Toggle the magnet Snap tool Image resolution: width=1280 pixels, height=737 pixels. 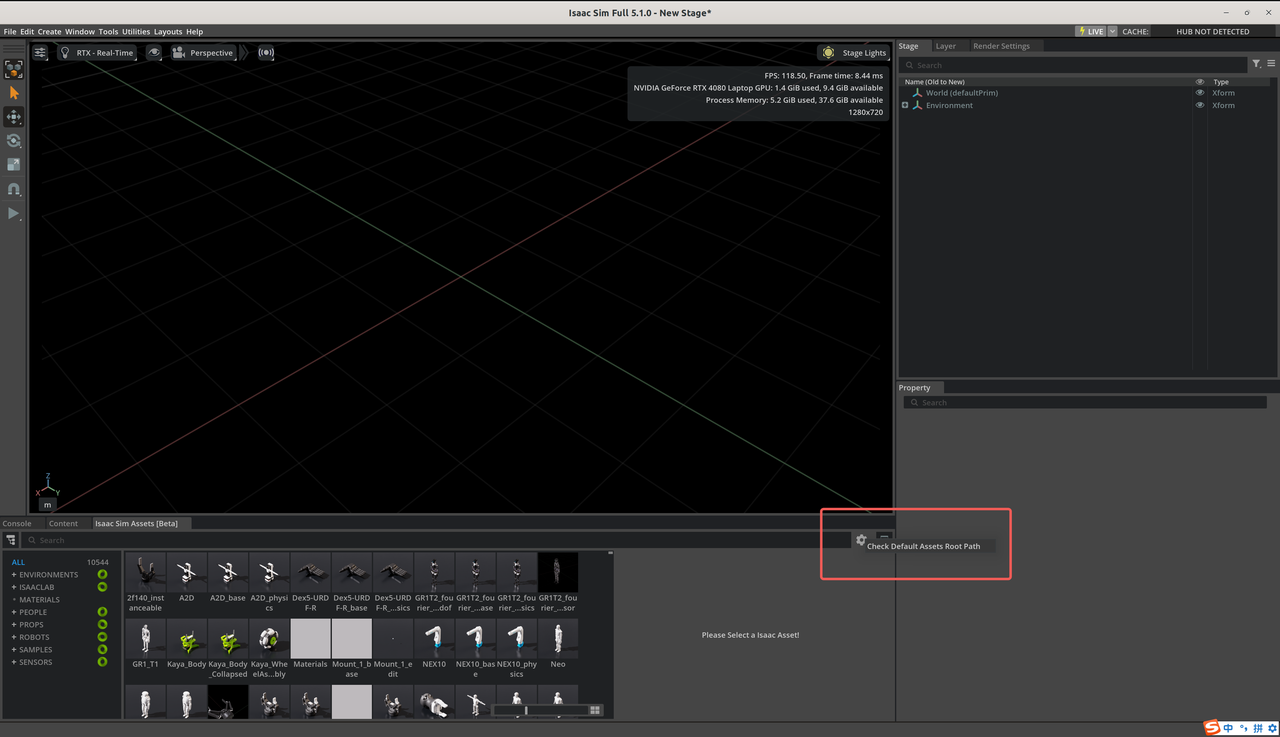[14, 189]
